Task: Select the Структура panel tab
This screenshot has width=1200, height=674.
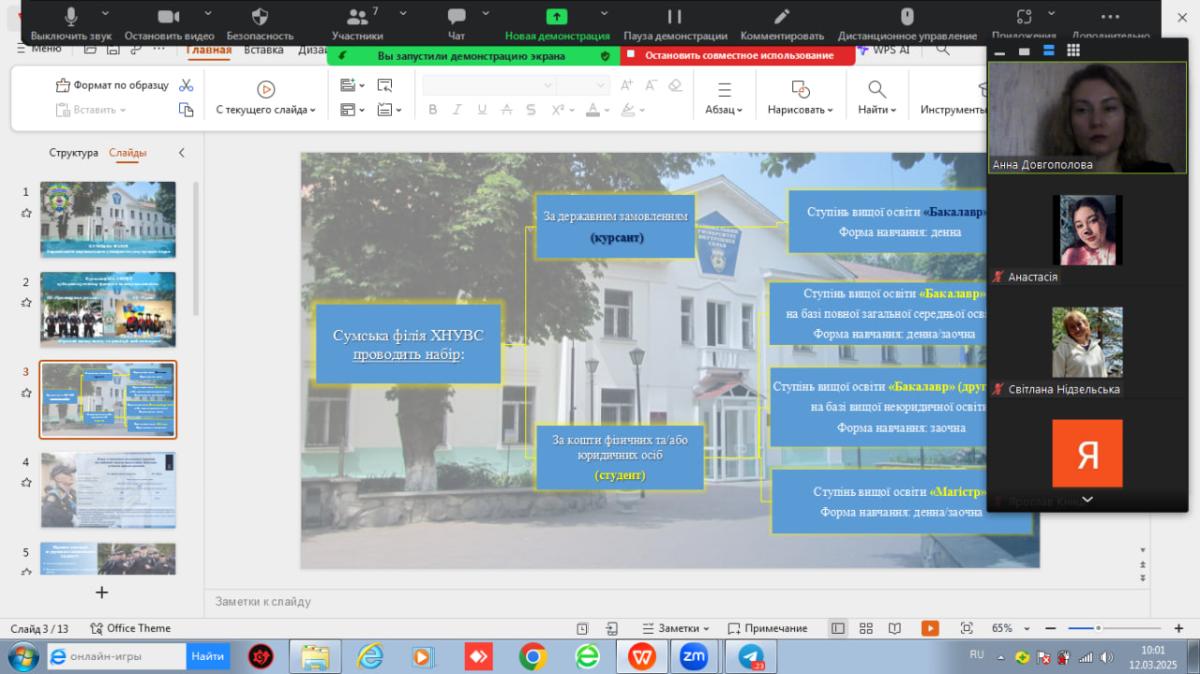Action: [x=73, y=153]
